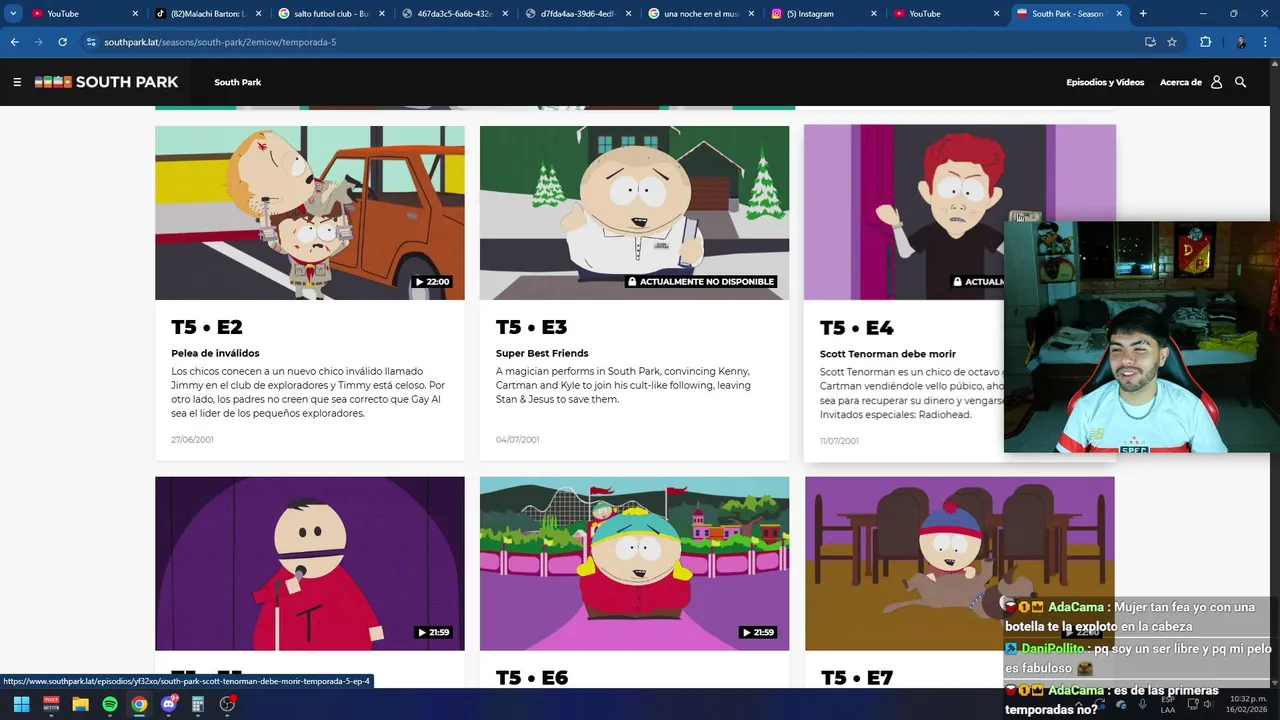Expand the tab search dropdown
Image resolution: width=1280 pixels, height=720 pixels.
tap(13, 13)
